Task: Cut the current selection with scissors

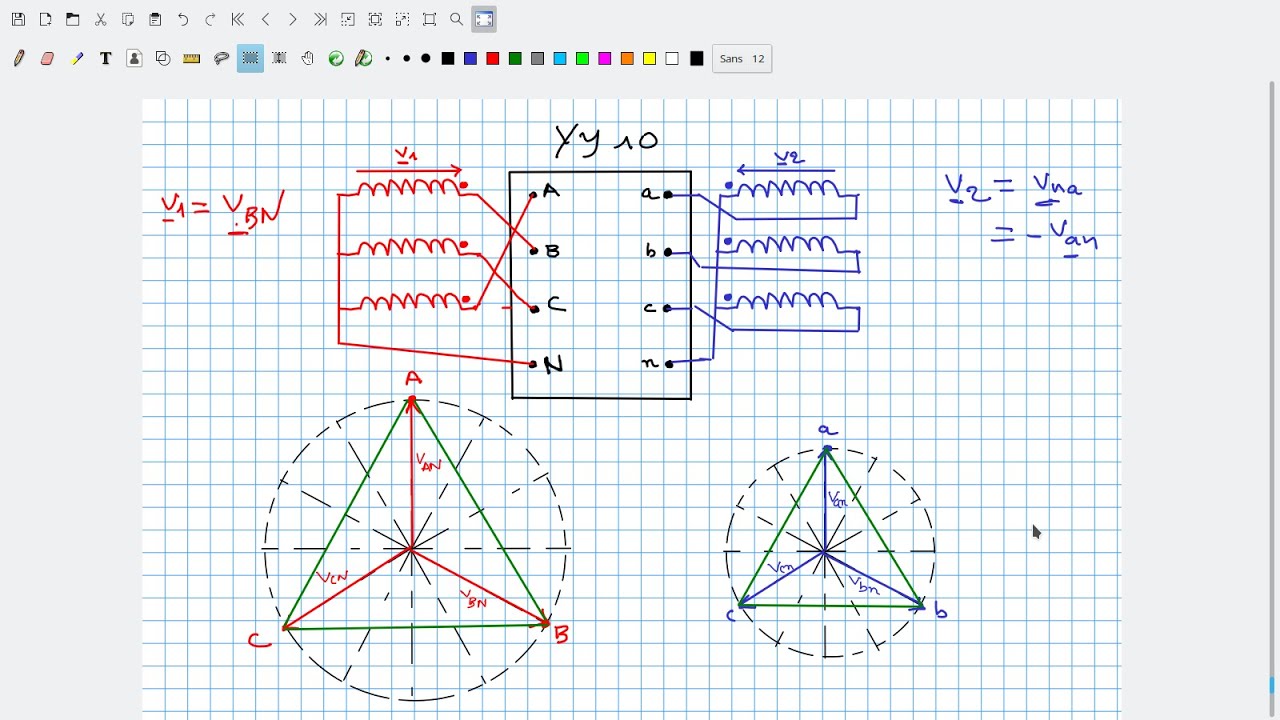Action: pyautogui.click(x=101, y=19)
